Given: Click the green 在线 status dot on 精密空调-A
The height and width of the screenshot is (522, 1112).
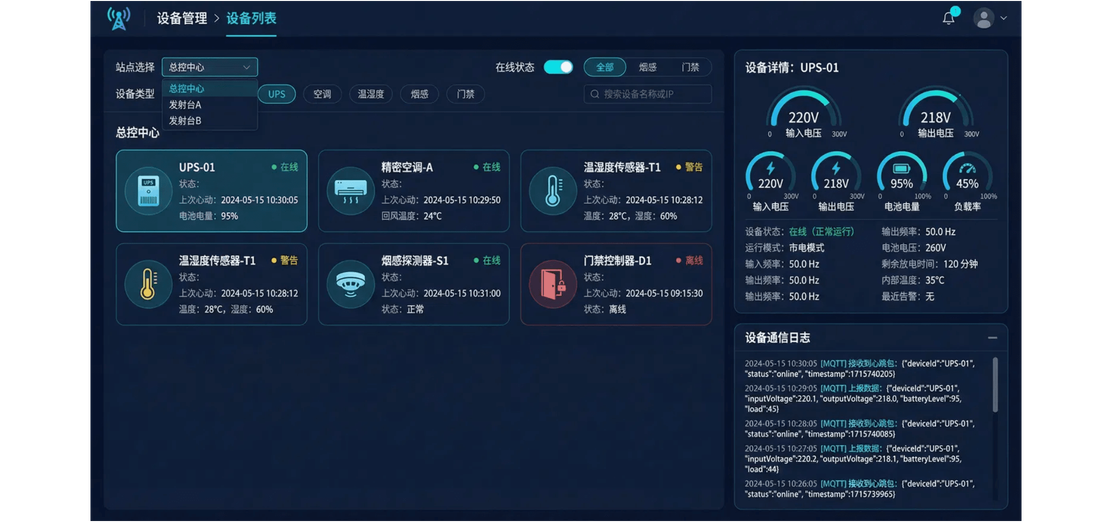Looking at the screenshot, I should pyautogui.click(x=477, y=167).
